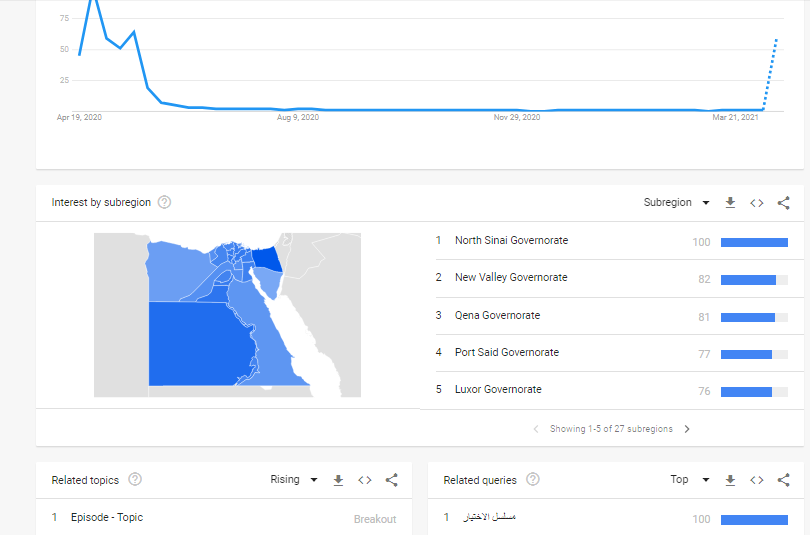Open the Rising sort dropdown
This screenshot has height=535, width=810.
pyautogui.click(x=294, y=480)
